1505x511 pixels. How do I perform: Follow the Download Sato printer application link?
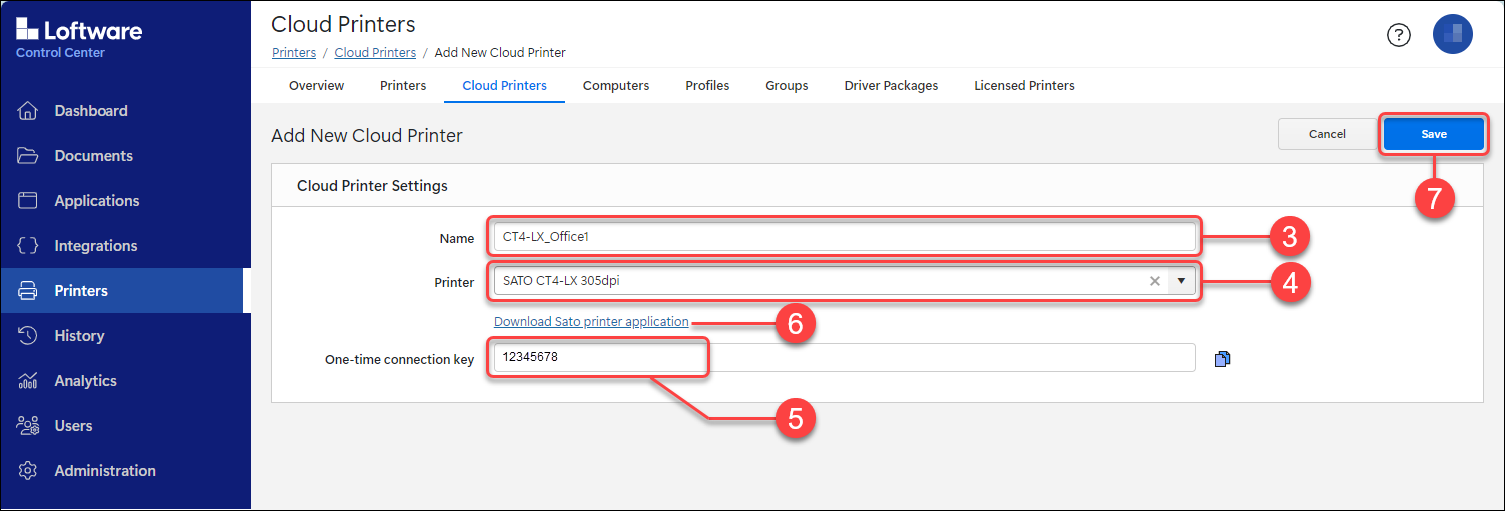pyautogui.click(x=591, y=322)
